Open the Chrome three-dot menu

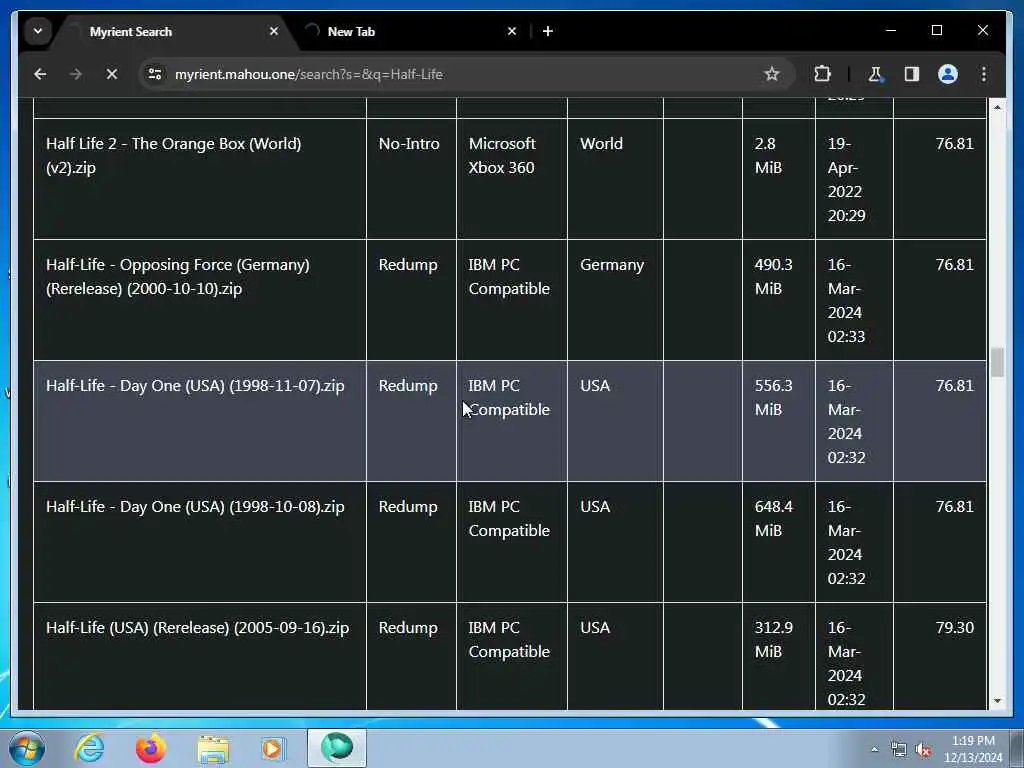coord(984,74)
